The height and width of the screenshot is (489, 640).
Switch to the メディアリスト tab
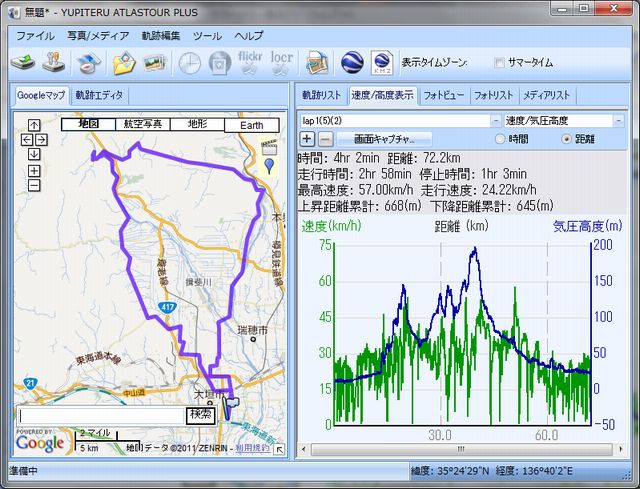(546, 96)
